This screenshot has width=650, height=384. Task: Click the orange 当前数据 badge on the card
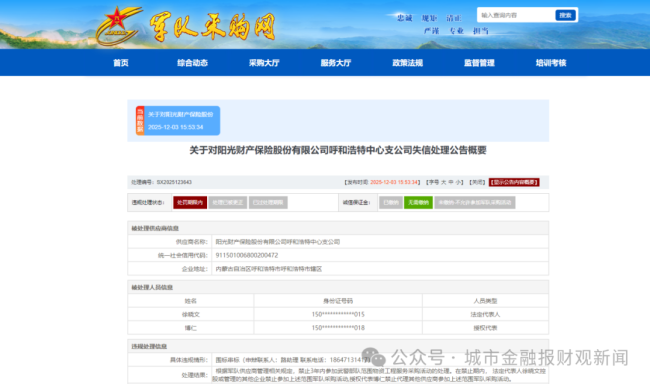(140, 121)
